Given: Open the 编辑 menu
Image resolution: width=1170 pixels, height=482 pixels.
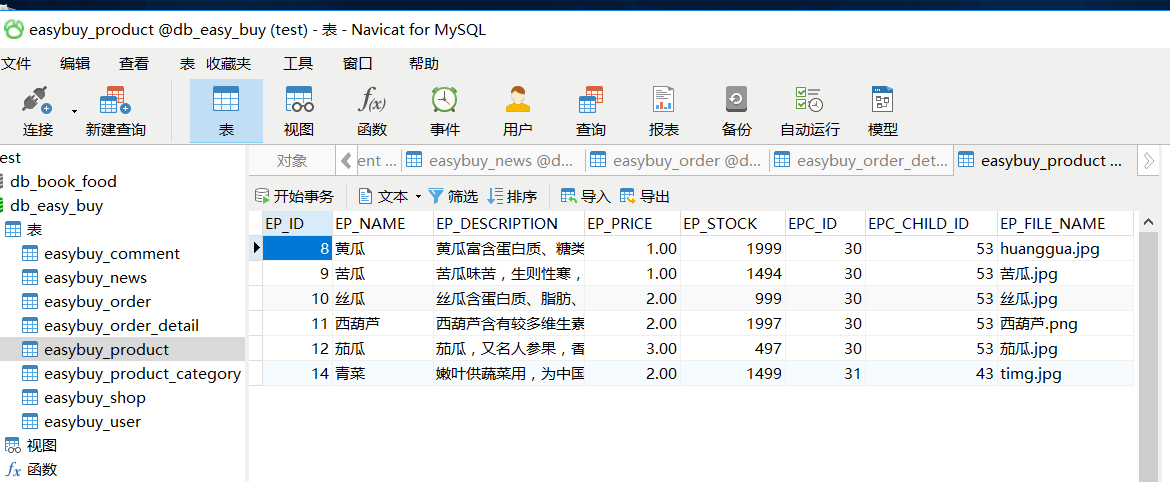Looking at the screenshot, I should coord(75,64).
